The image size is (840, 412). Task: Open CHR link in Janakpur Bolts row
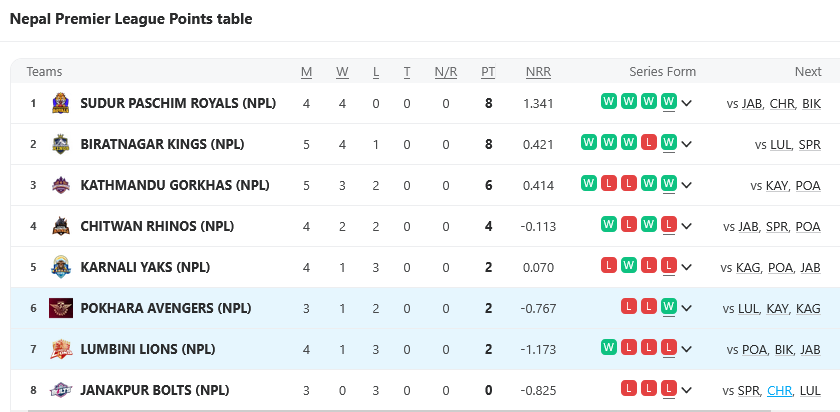(779, 390)
